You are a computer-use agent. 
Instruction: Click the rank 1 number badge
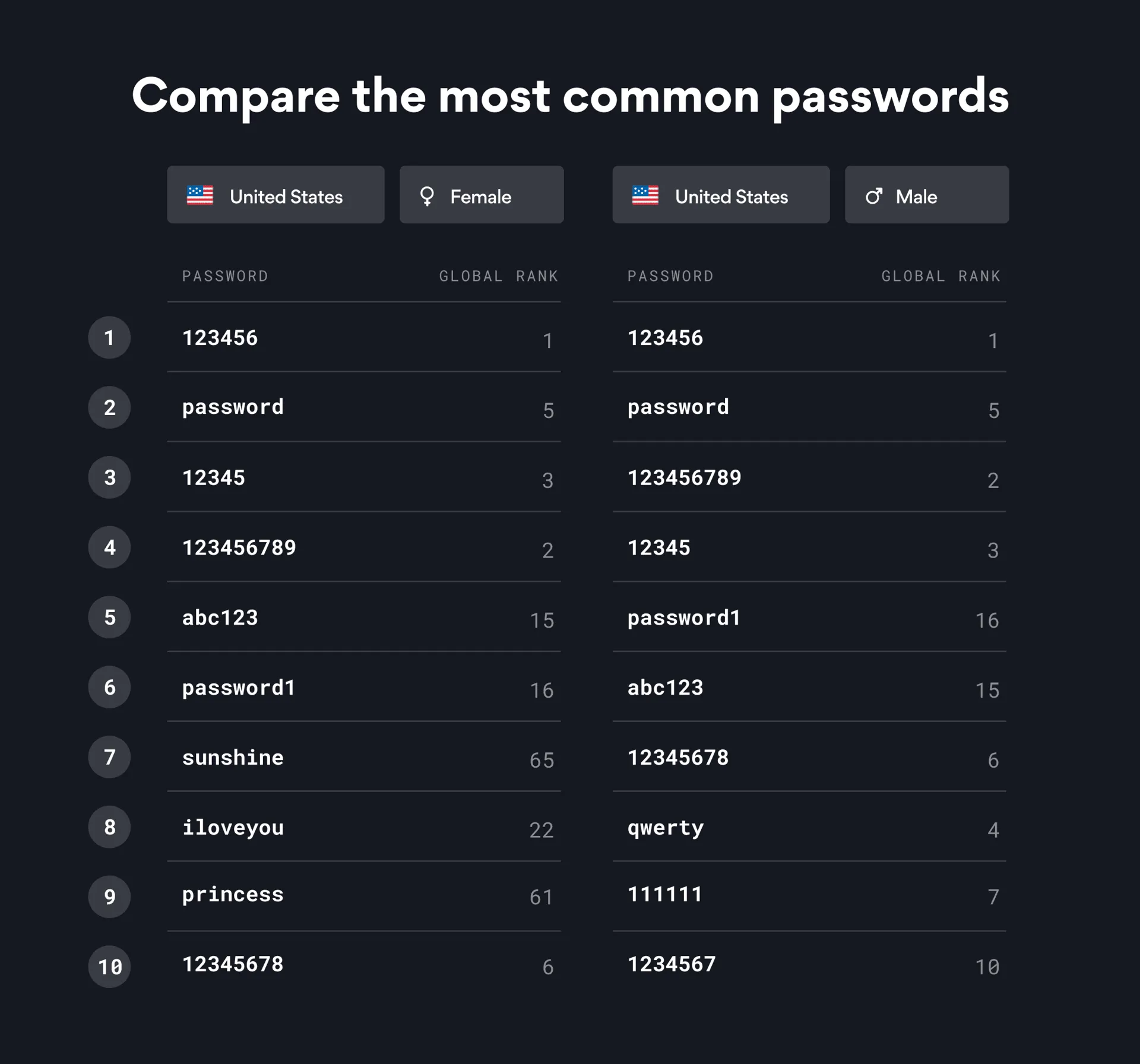pyautogui.click(x=109, y=337)
